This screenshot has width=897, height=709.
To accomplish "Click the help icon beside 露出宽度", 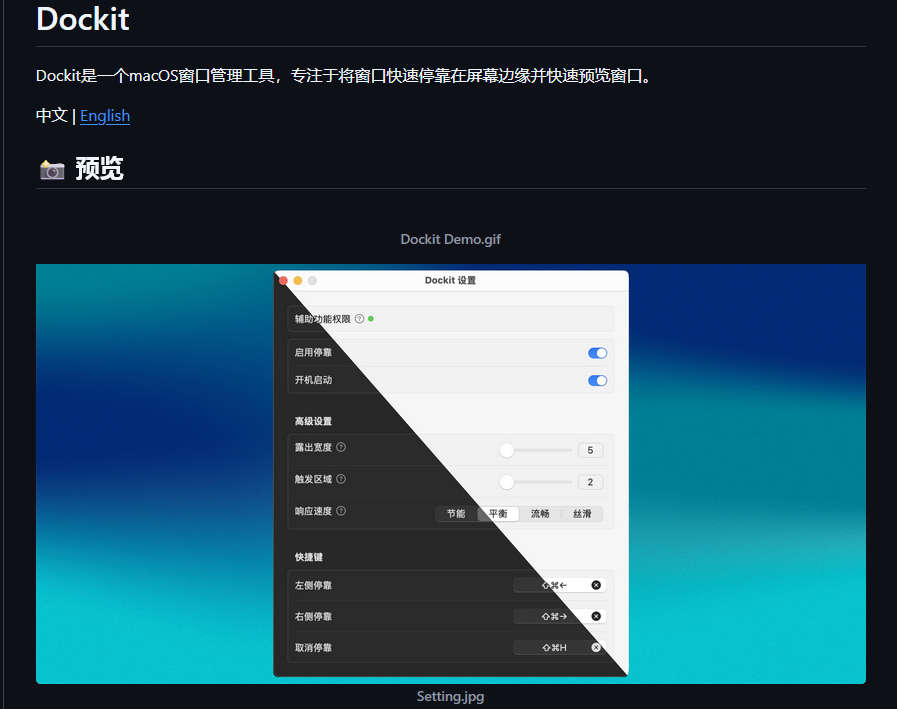I will pos(341,447).
